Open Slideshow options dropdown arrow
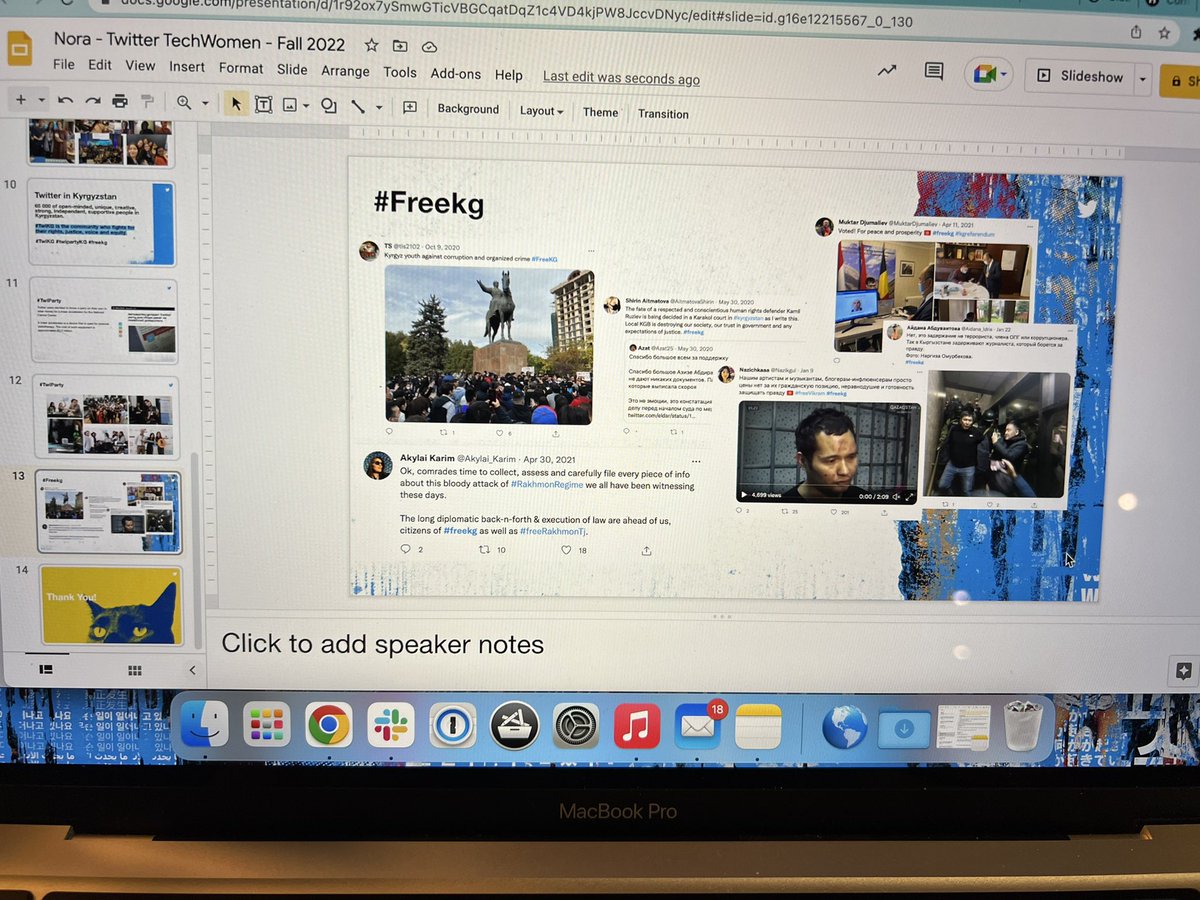1200x900 pixels. pyautogui.click(x=1144, y=78)
